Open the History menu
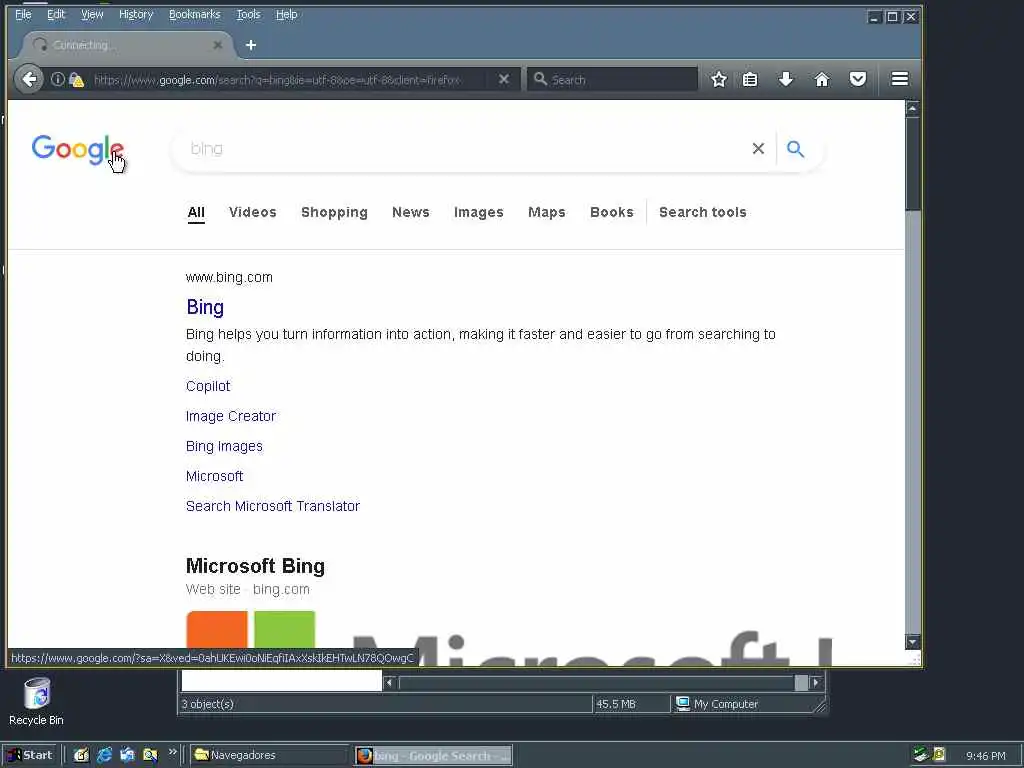 click(x=136, y=14)
